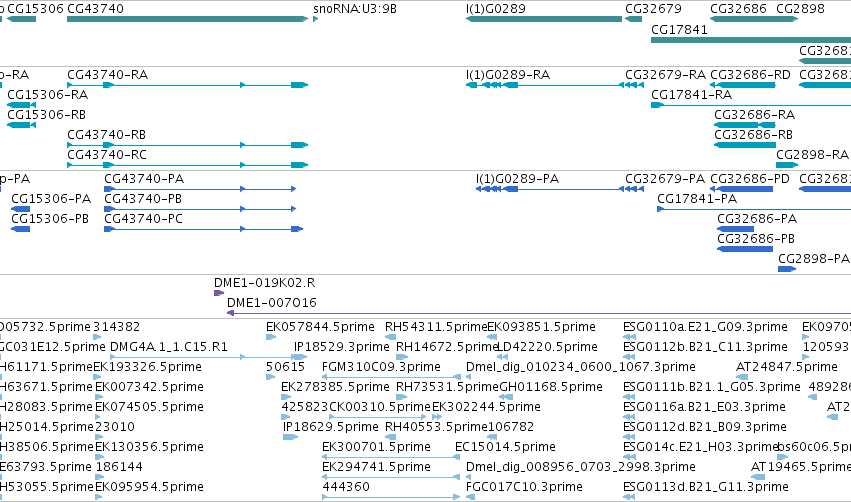
Task: Open the CG43740-RA transcript
Action: 187,85
